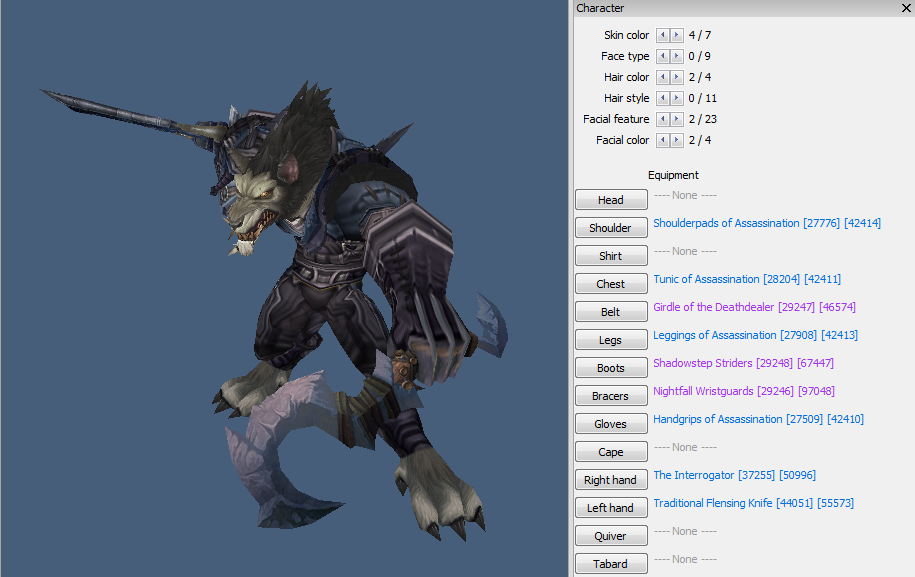This screenshot has width=915, height=577.
Task: Click Shadowstep Striders item link
Action: pos(743,363)
